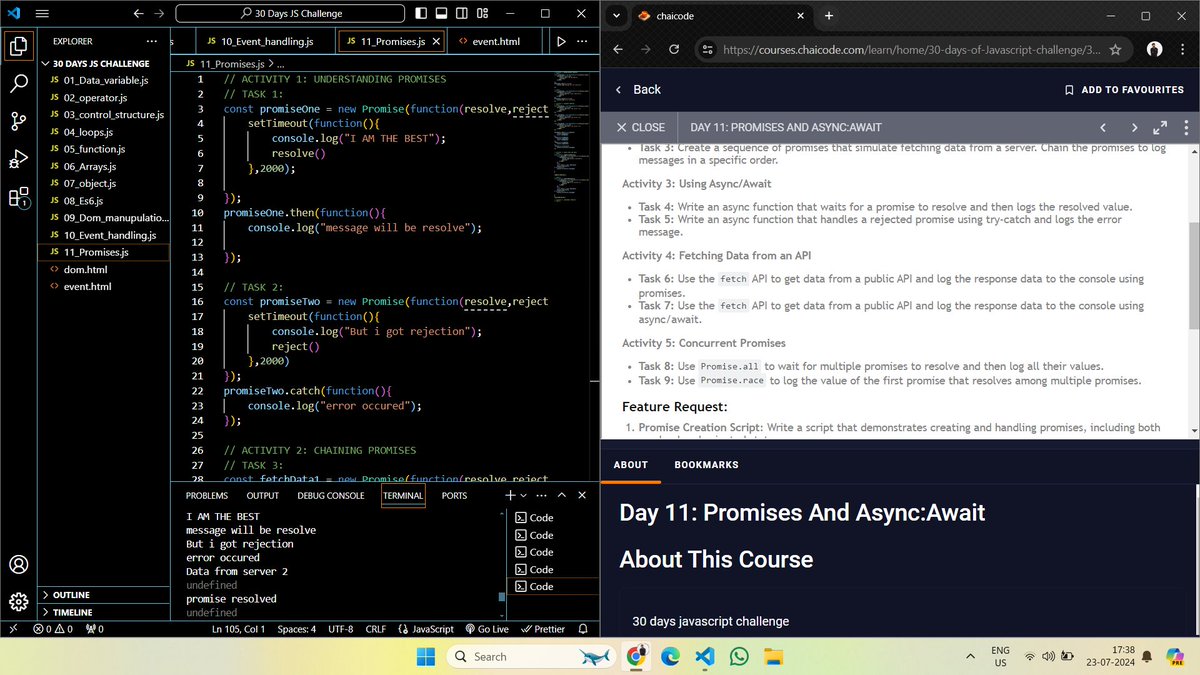The height and width of the screenshot is (675, 1200).
Task: Open the Customize Layout icon
Action: pyautogui.click(x=483, y=14)
